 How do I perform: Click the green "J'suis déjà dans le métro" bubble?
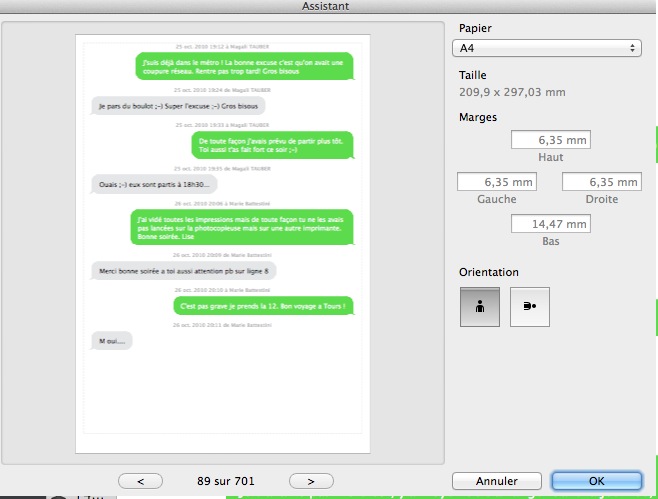click(244, 66)
